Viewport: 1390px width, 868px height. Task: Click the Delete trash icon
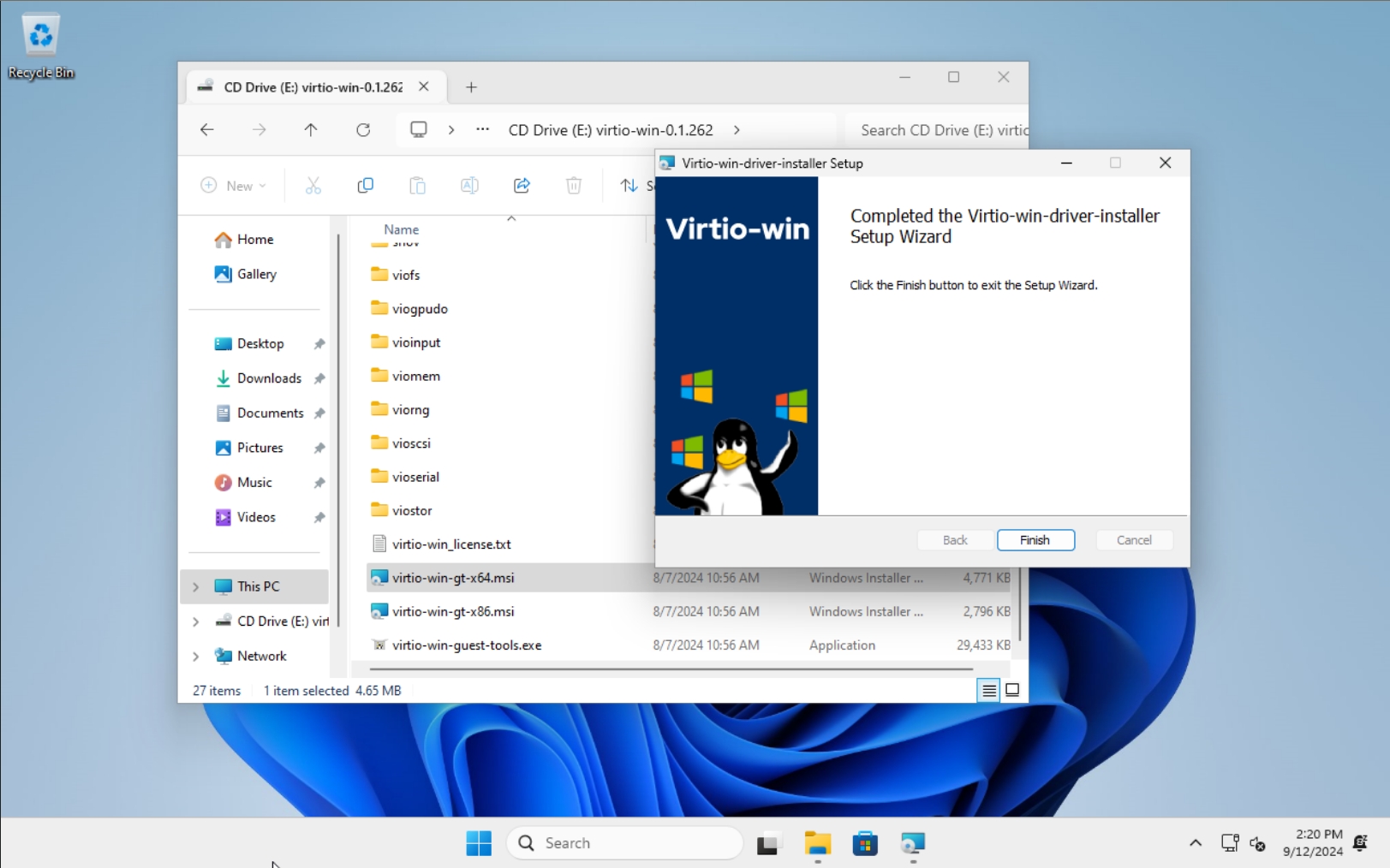tap(574, 186)
